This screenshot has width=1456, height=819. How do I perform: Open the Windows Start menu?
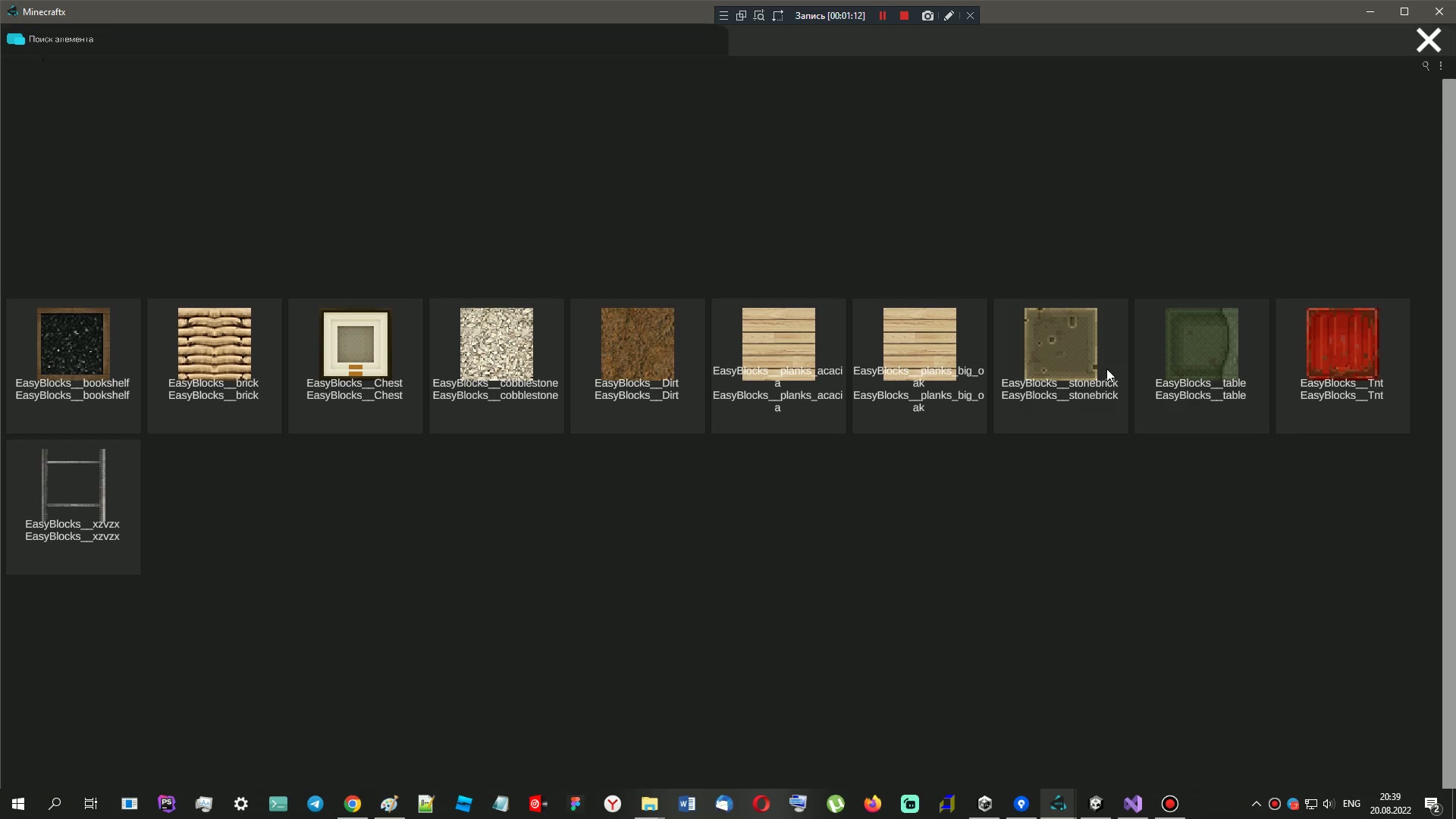(x=18, y=804)
